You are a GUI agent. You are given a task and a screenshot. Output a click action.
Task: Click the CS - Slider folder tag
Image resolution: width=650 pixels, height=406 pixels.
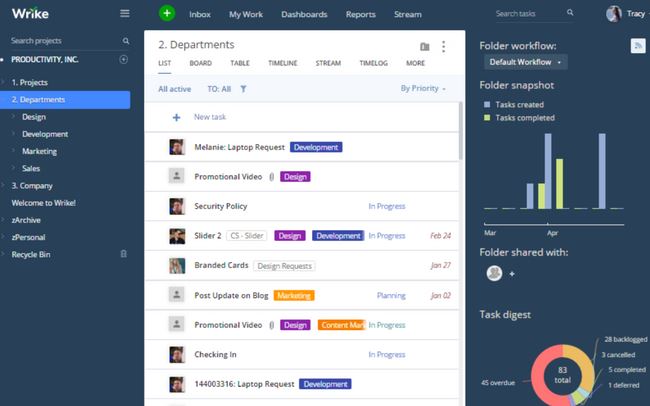pos(247,236)
